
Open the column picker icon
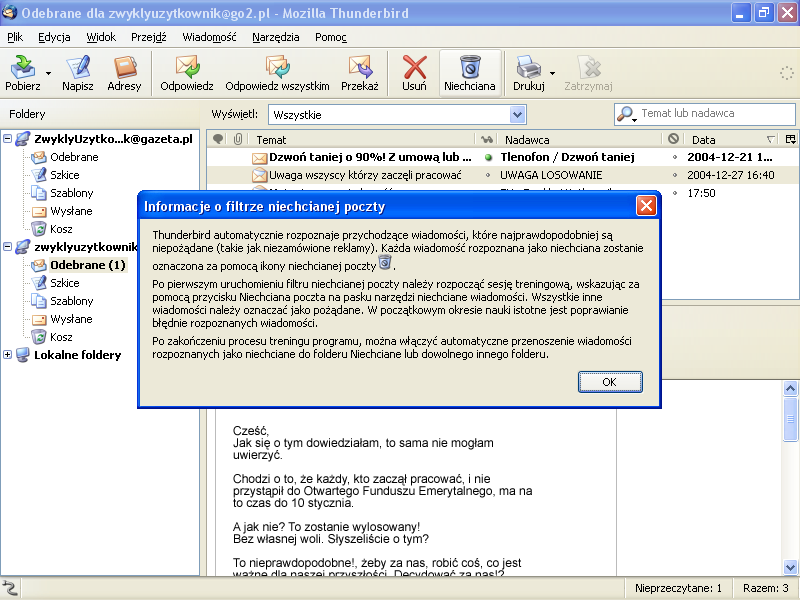[x=790, y=139]
